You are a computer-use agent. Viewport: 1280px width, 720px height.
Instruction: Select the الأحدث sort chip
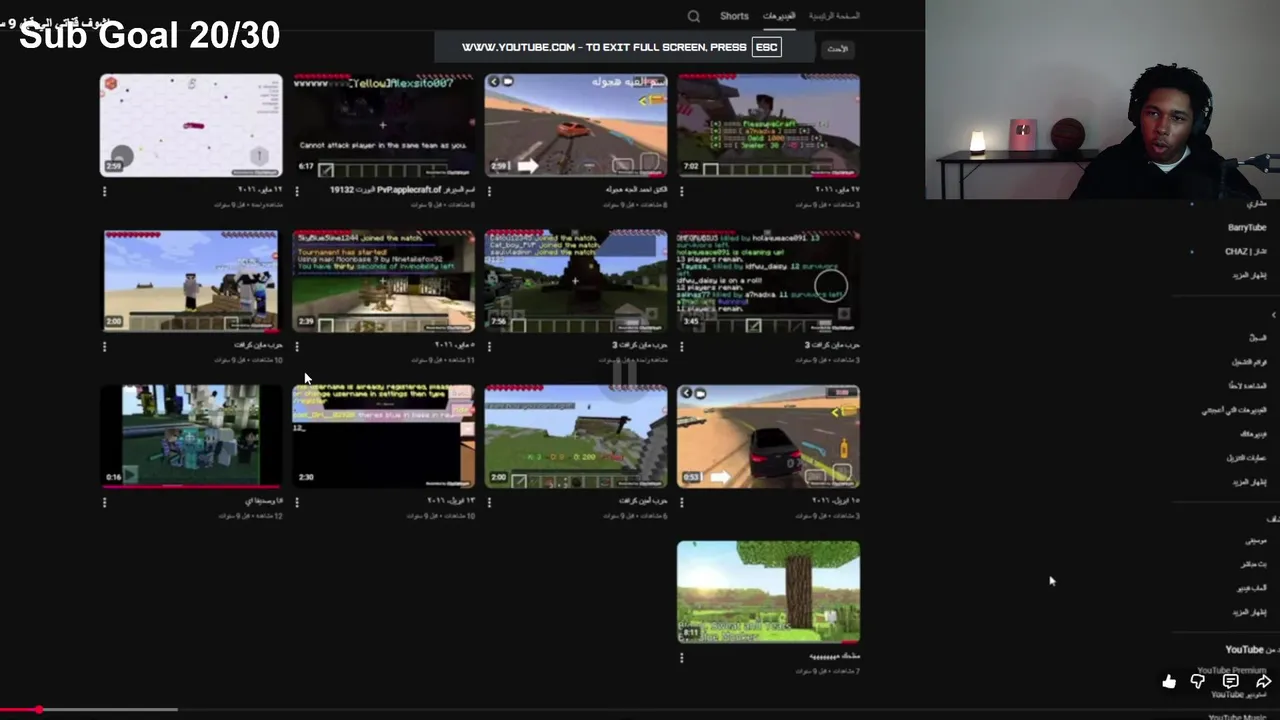click(x=838, y=49)
